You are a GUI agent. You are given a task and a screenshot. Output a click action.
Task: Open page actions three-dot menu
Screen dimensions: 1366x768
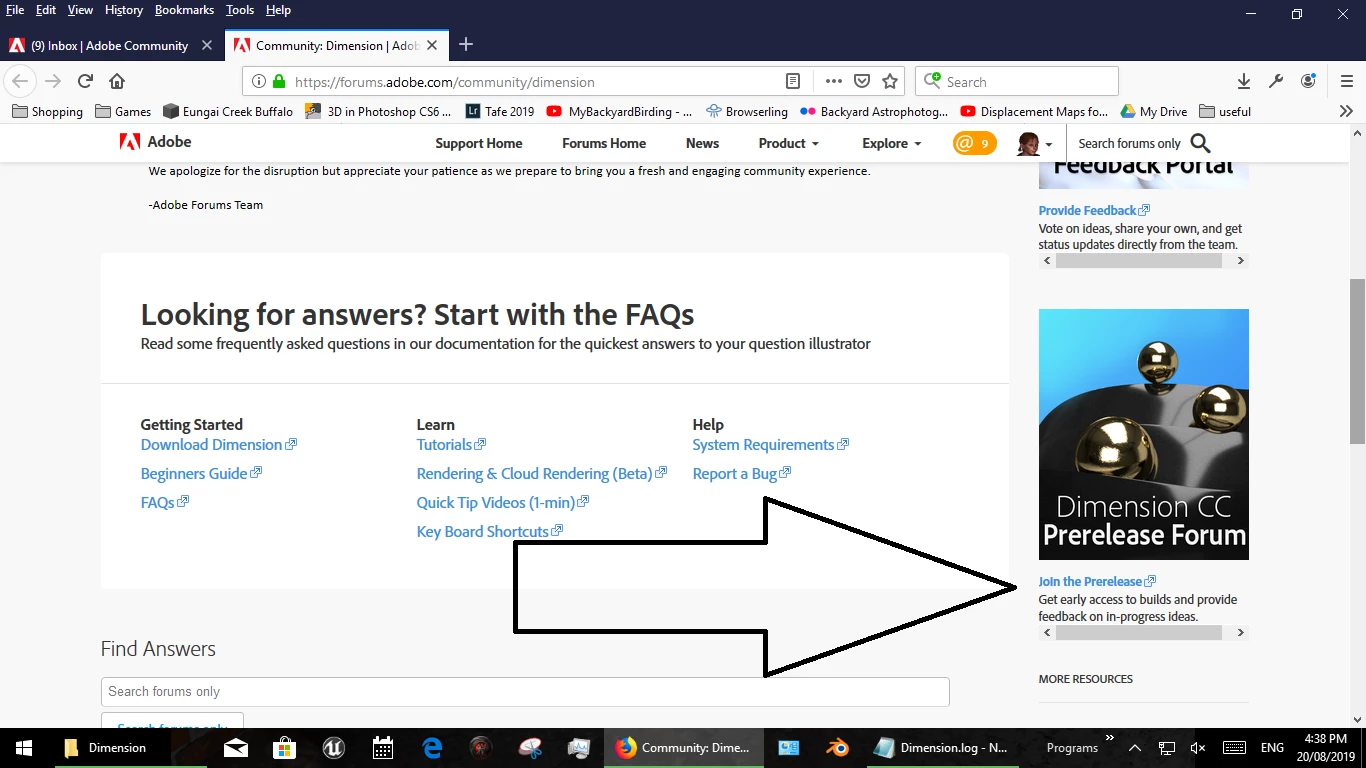point(833,81)
